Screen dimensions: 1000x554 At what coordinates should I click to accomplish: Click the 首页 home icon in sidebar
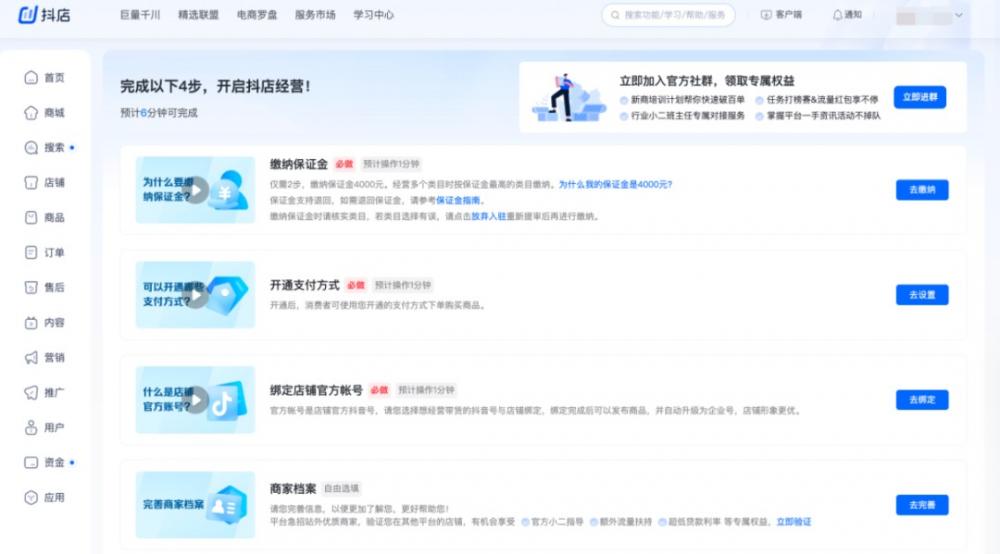(x=31, y=78)
